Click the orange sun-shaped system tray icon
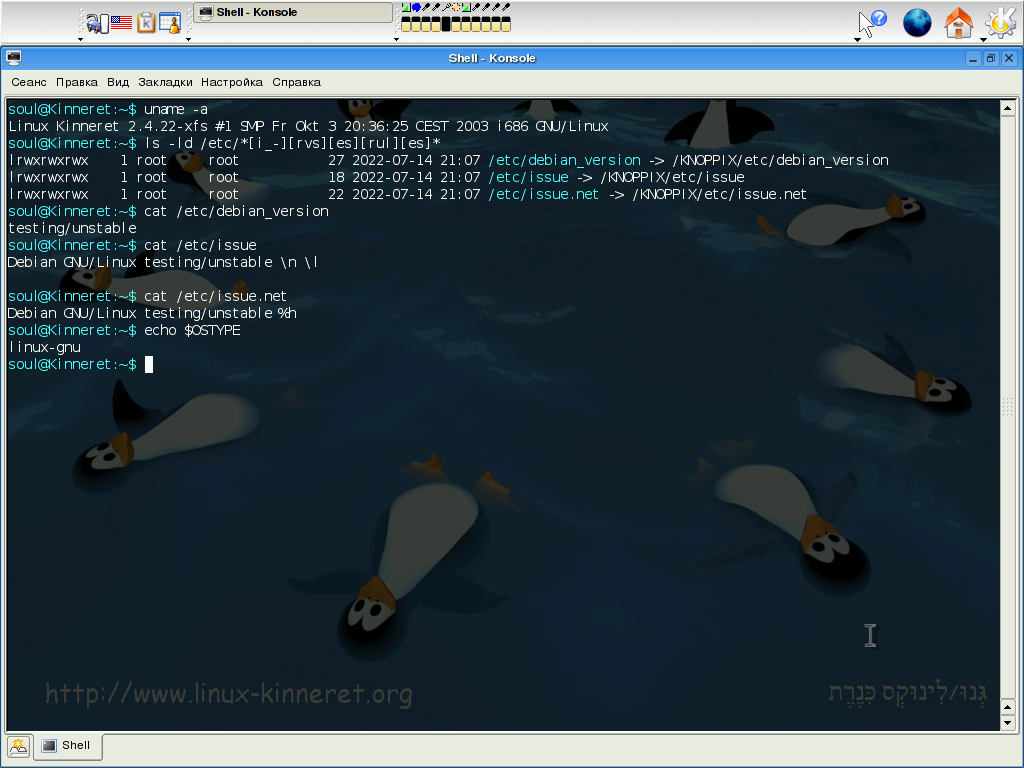The width and height of the screenshot is (1024, 768). 456,7
